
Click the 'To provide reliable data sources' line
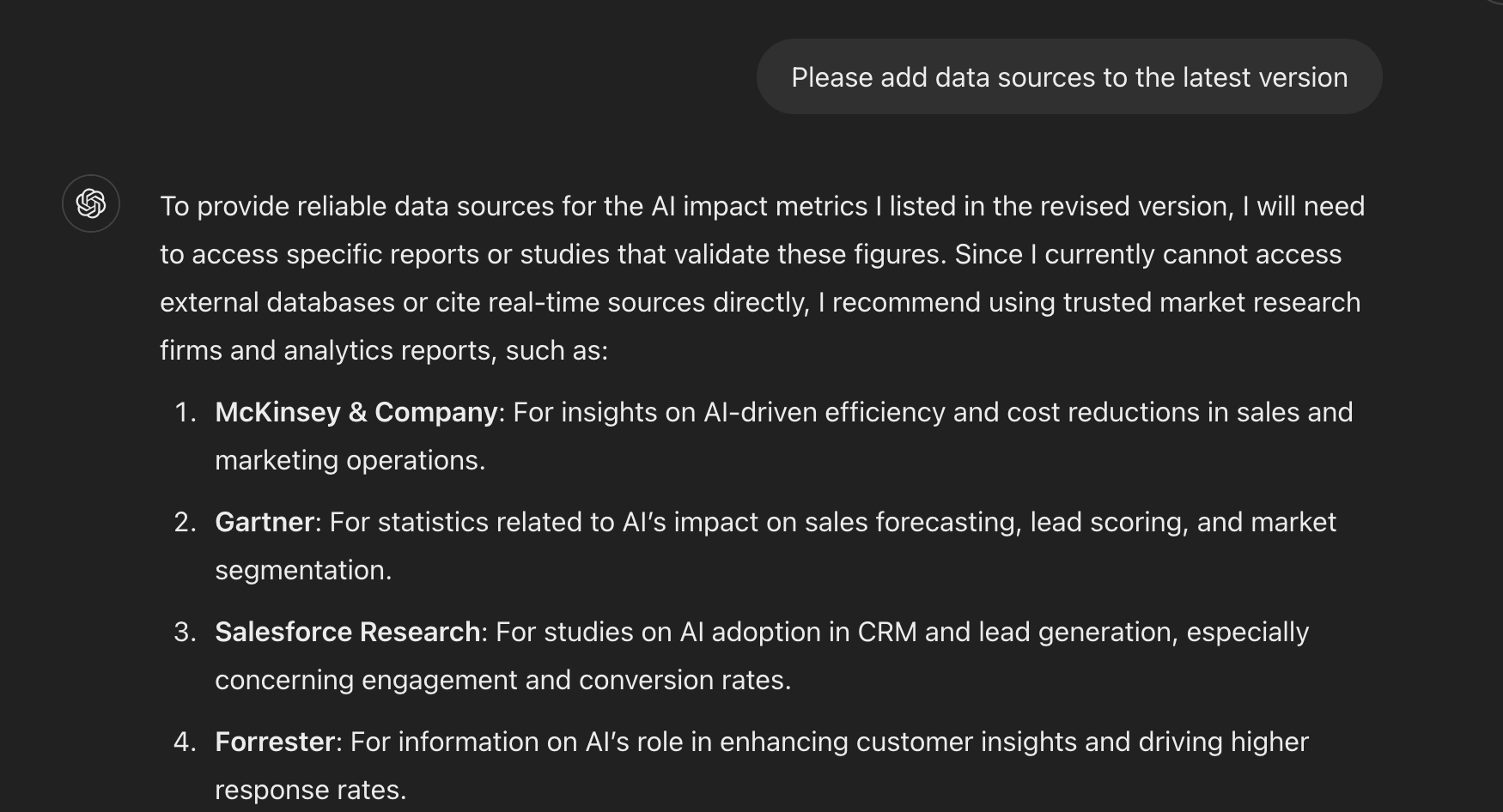[763, 207]
